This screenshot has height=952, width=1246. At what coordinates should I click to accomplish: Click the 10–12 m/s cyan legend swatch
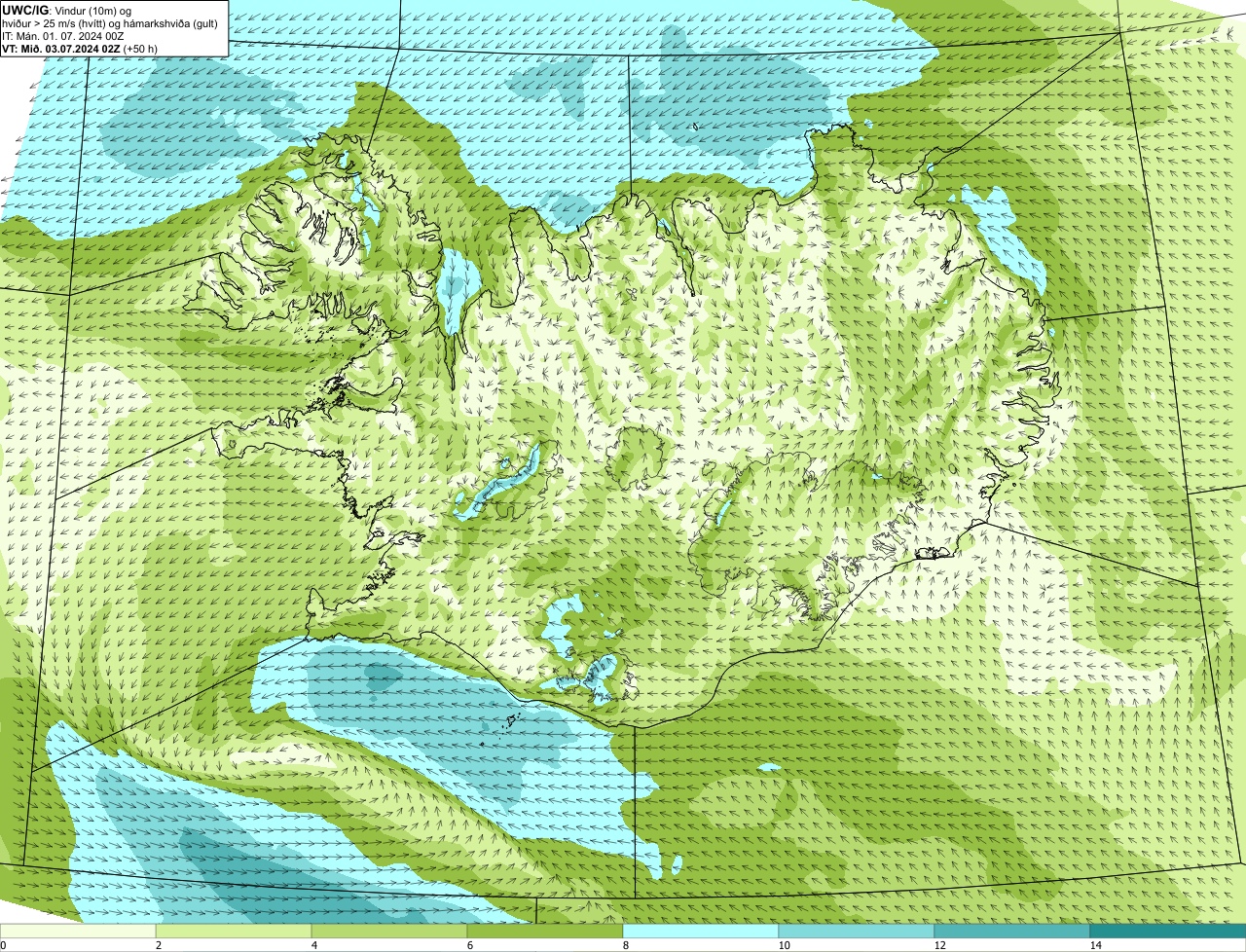857,931
